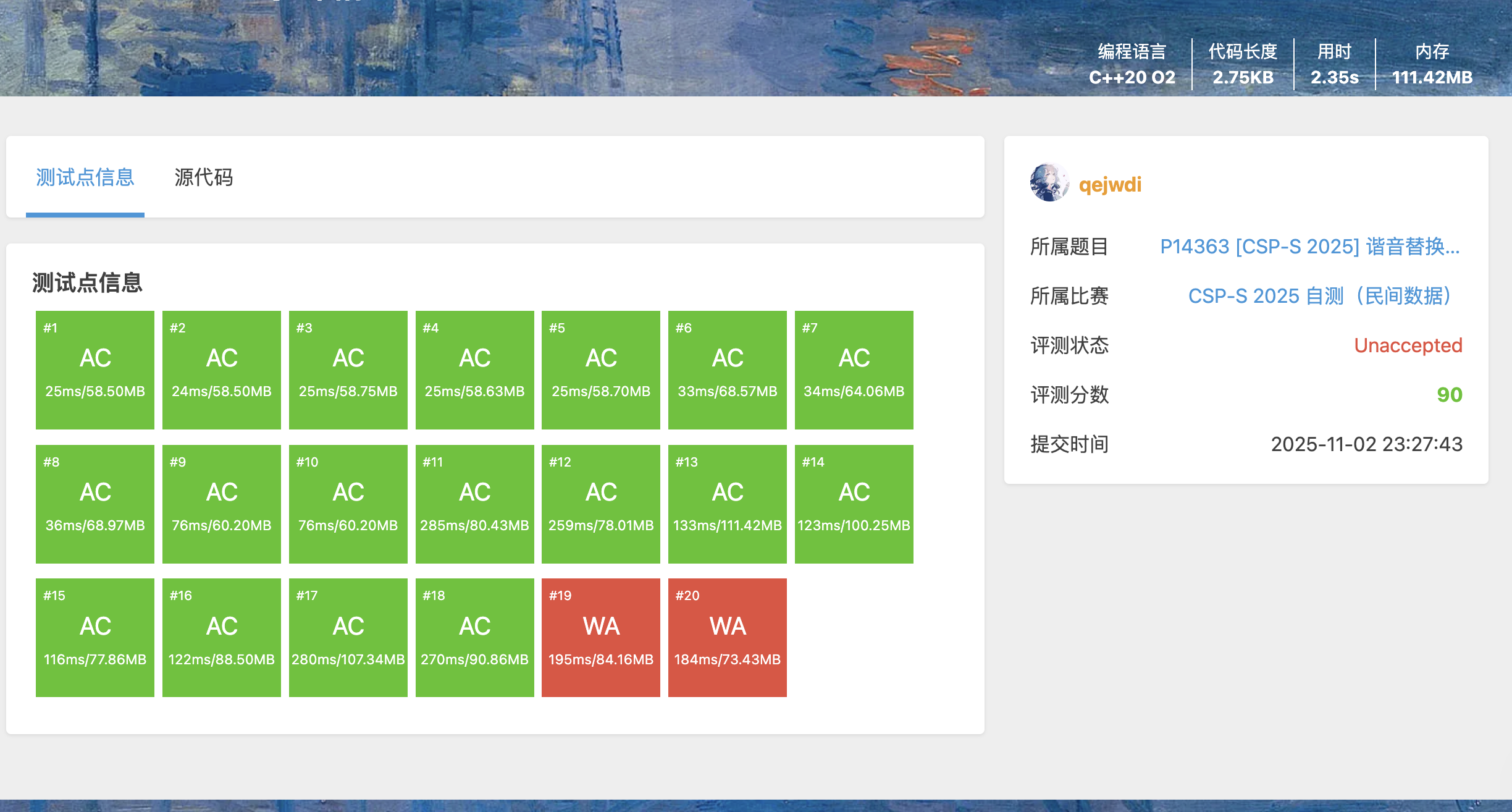The height and width of the screenshot is (812, 1512).
Task: Click test case #20 WA tile
Action: point(728,637)
